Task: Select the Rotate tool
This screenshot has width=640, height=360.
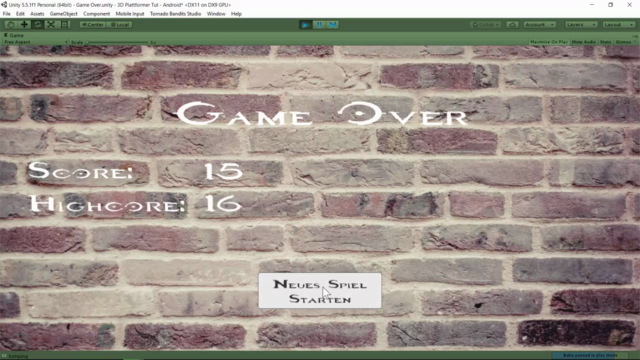Action: 38,24
